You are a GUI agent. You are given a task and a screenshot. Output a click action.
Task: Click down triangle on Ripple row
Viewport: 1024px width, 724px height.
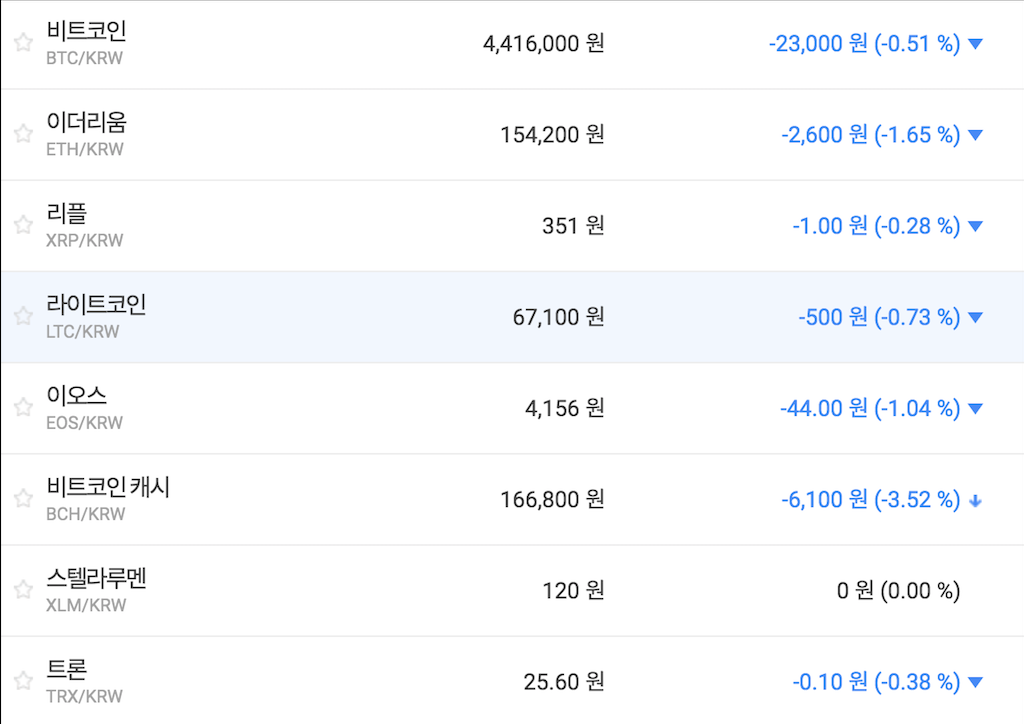pos(976,226)
